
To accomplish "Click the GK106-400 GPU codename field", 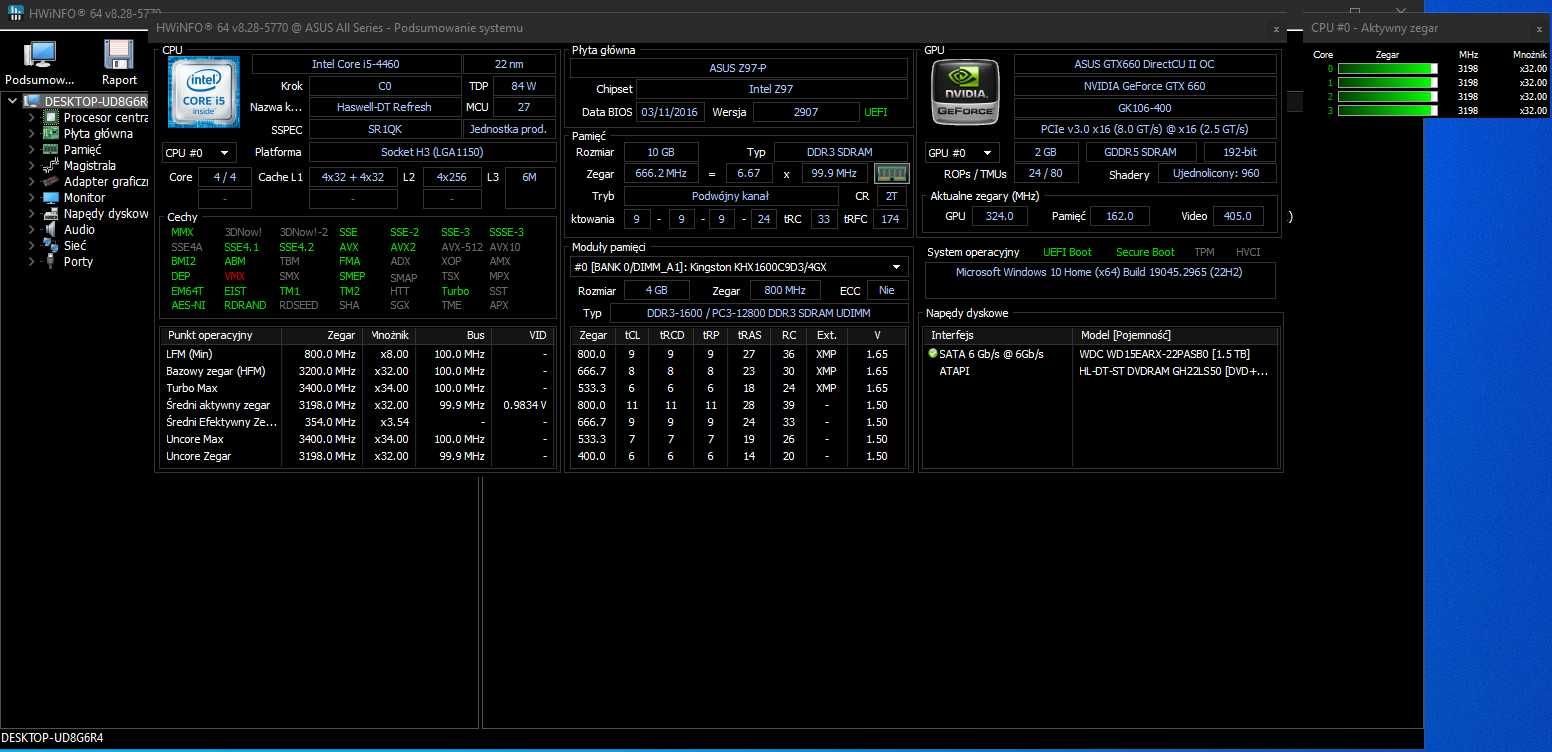I will pyautogui.click(x=1145, y=108).
